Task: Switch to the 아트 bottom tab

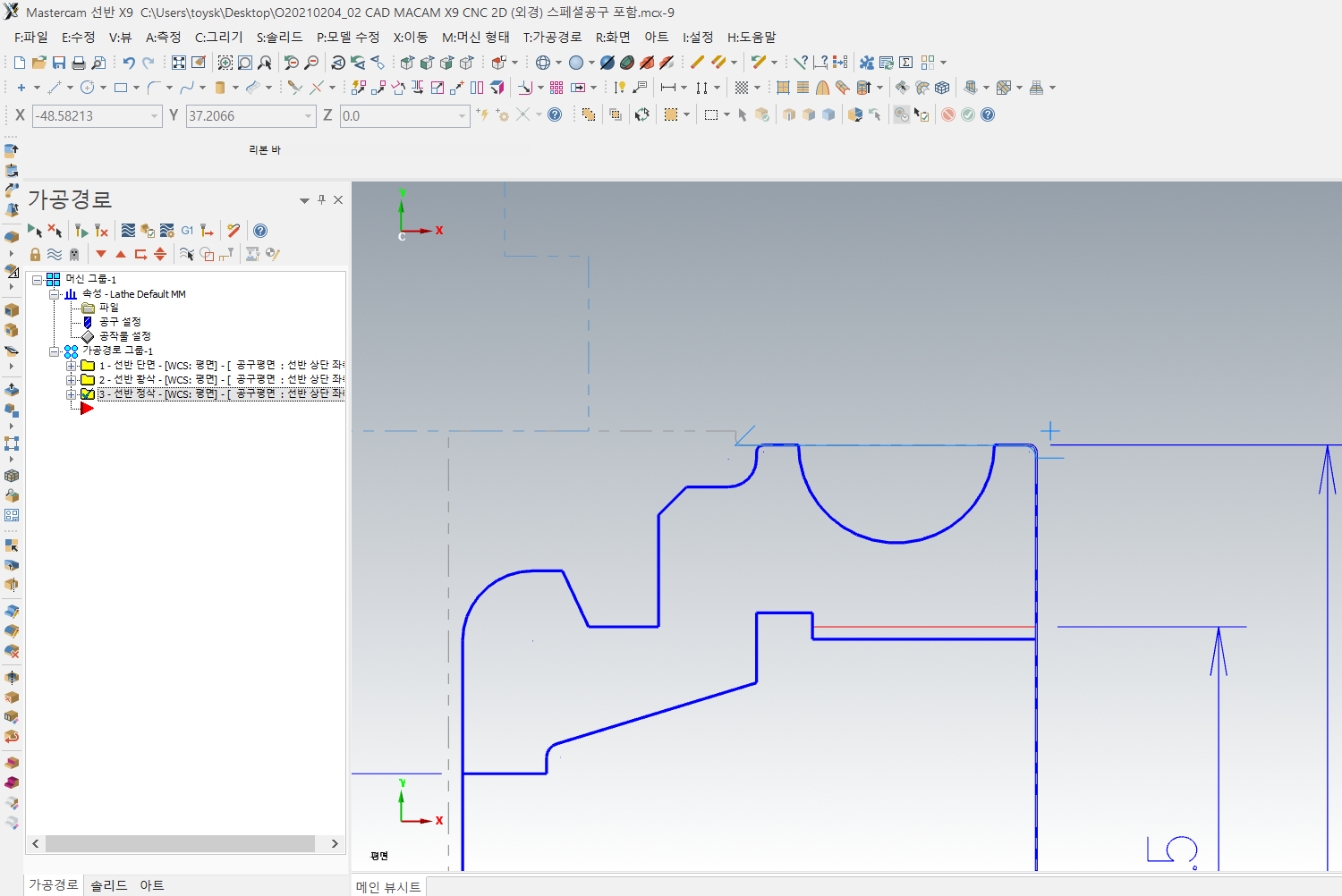Action: click(x=152, y=885)
